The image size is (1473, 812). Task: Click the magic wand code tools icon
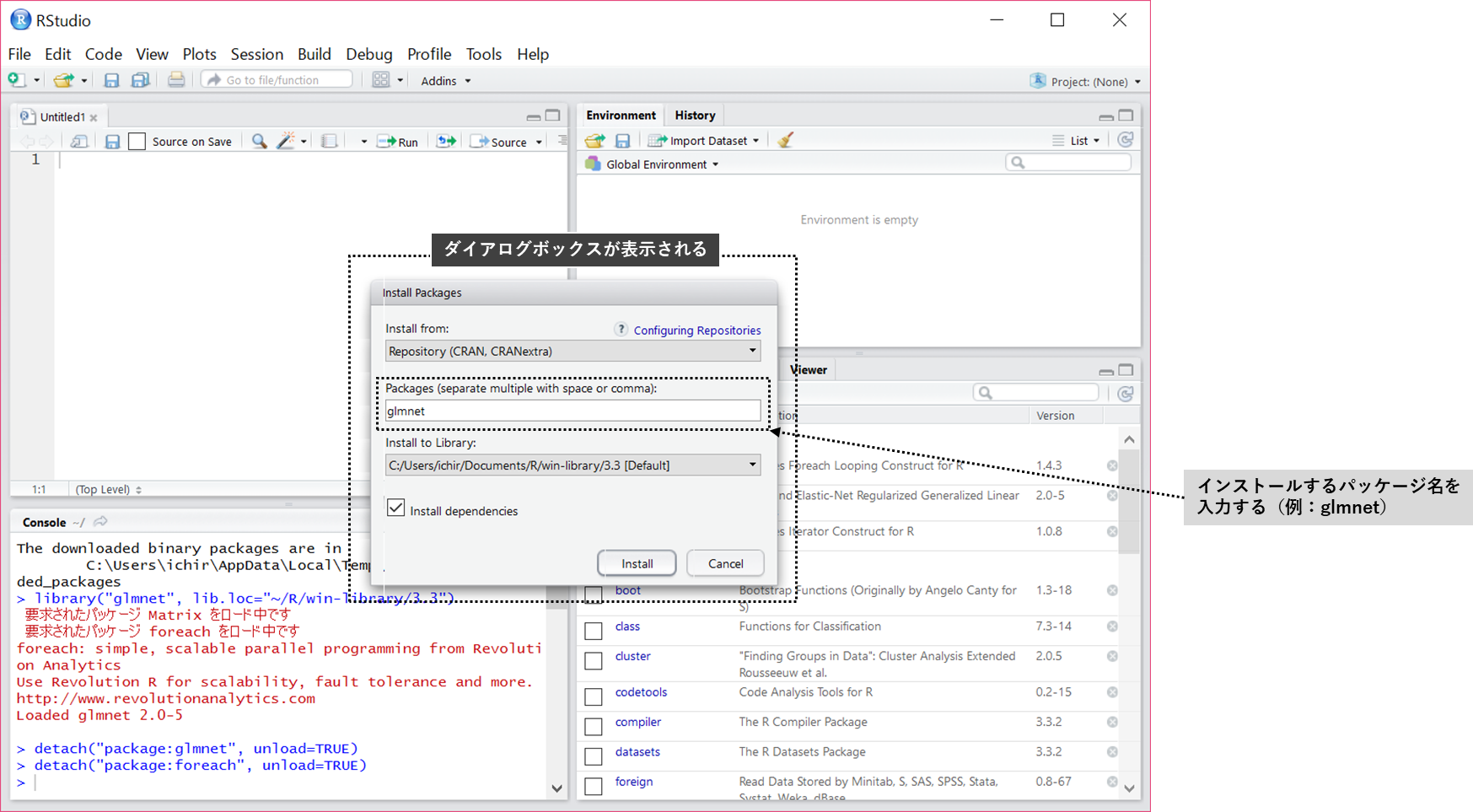coord(286,142)
